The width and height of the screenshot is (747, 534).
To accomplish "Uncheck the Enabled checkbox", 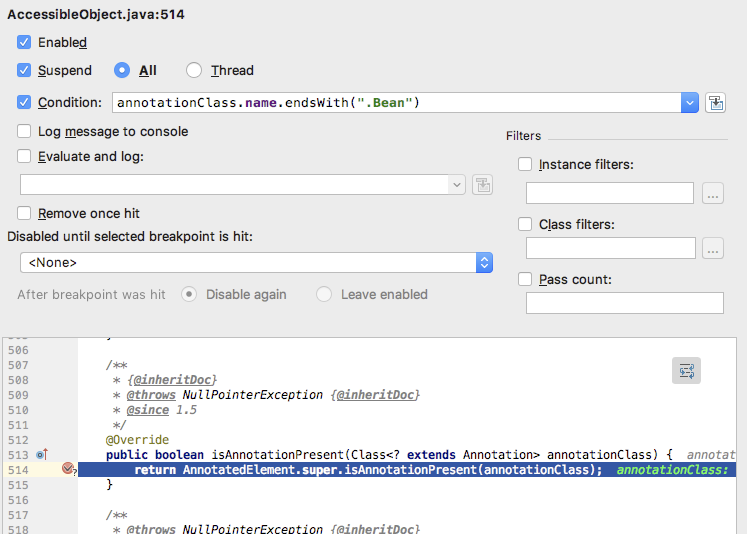I will coord(24,42).
